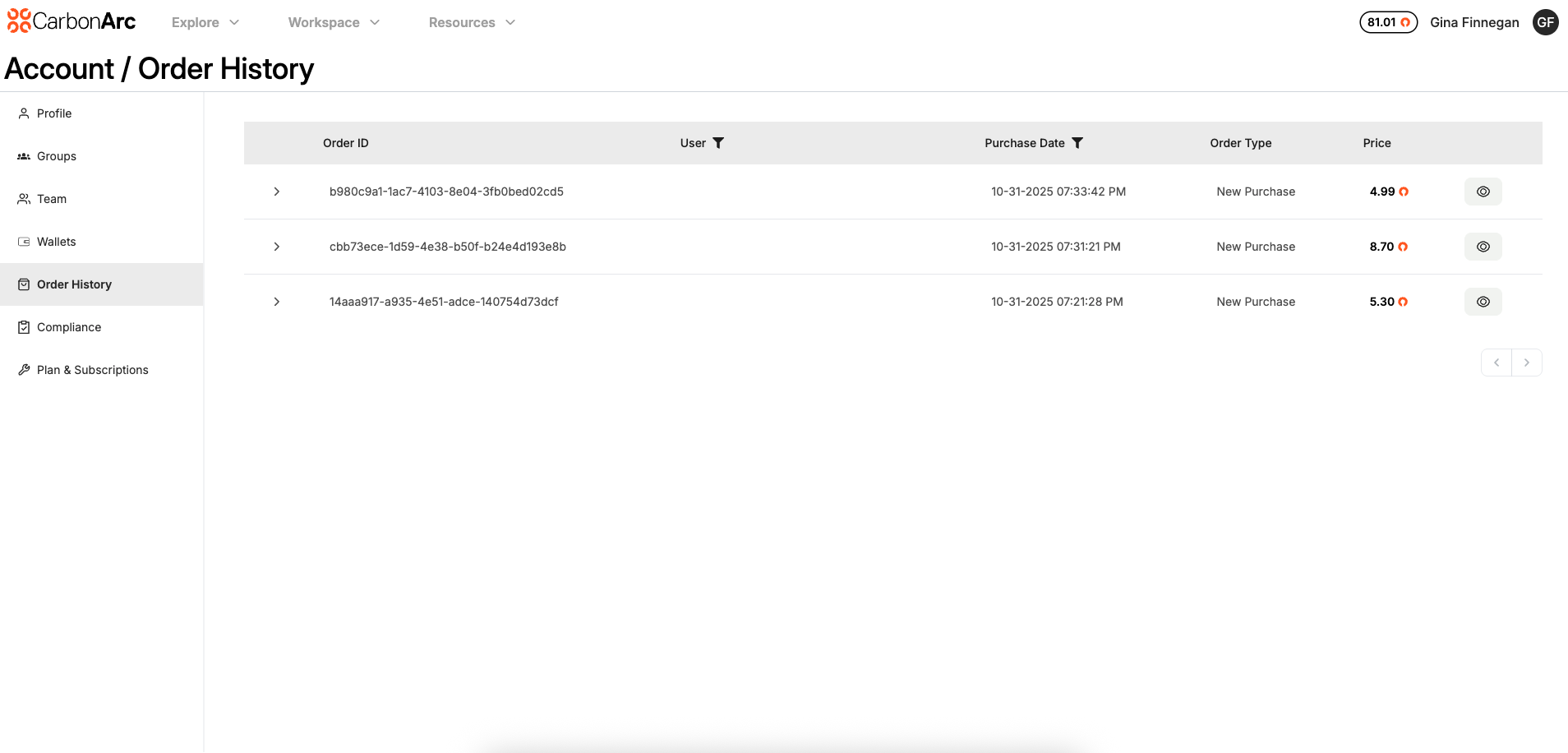The image size is (1568, 753).
Task: Go to previous page of orders
Action: pos(1497,363)
